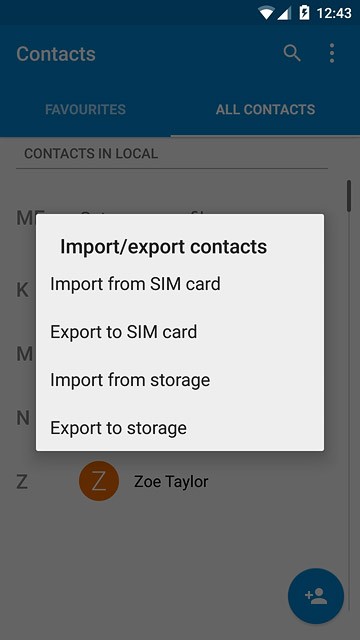Tap the Contacts app title
Screen dimensions: 360x640
[56, 54]
